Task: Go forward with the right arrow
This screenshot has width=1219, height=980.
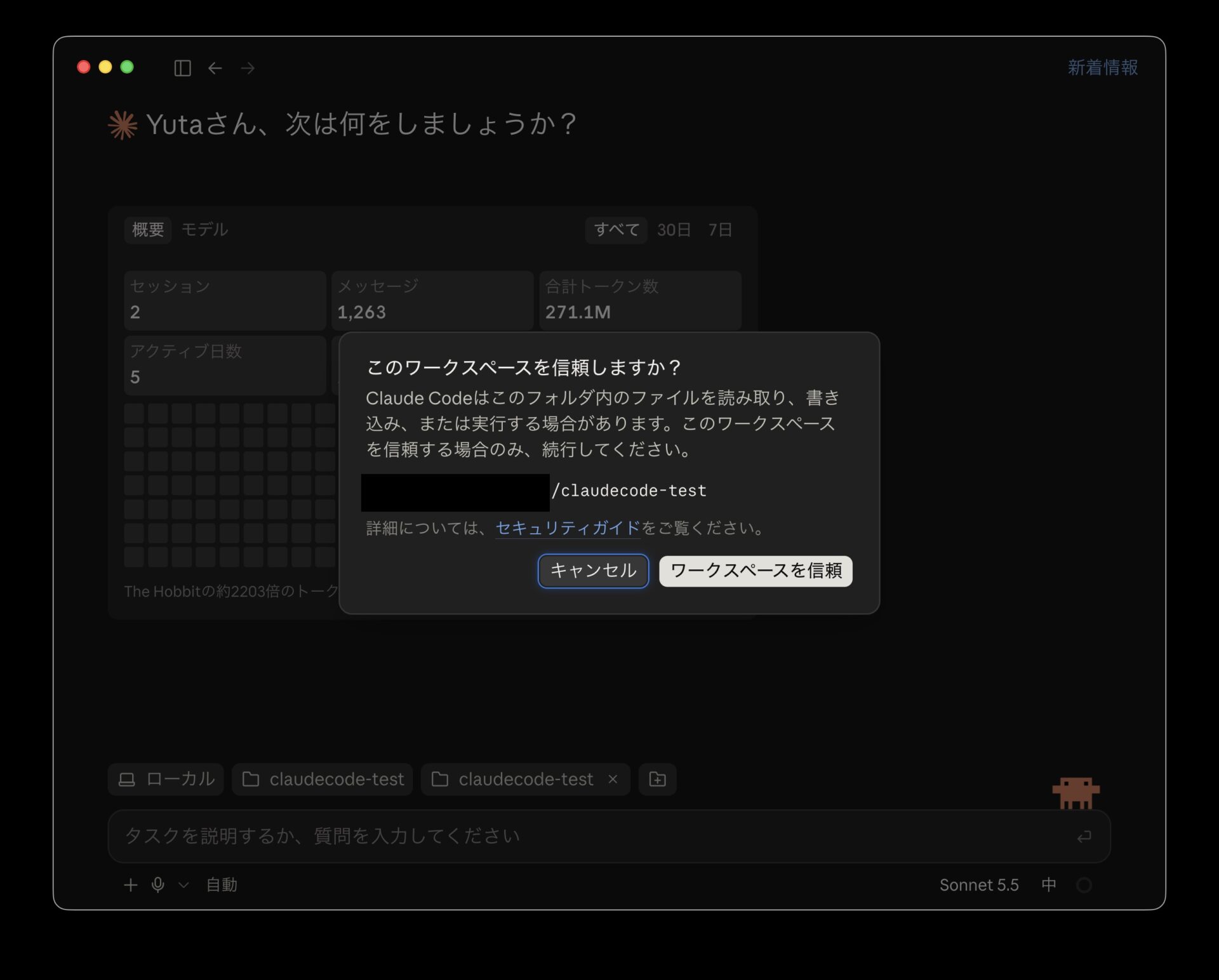Action: click(248, 68)
